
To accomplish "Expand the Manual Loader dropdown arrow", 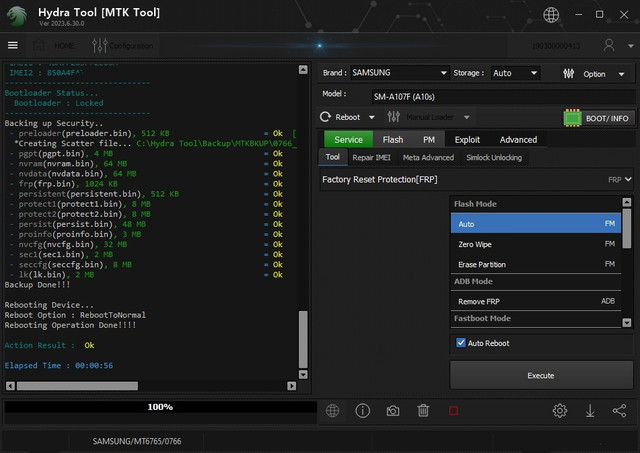I will click(467, 118).
